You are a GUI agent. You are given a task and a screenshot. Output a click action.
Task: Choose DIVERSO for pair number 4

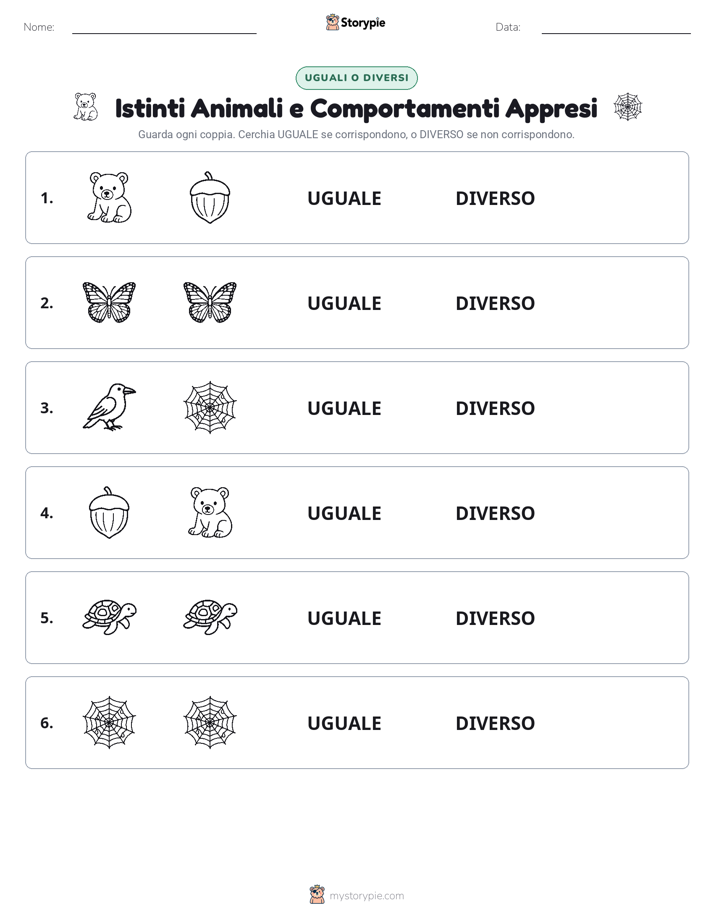pos(495,513)
